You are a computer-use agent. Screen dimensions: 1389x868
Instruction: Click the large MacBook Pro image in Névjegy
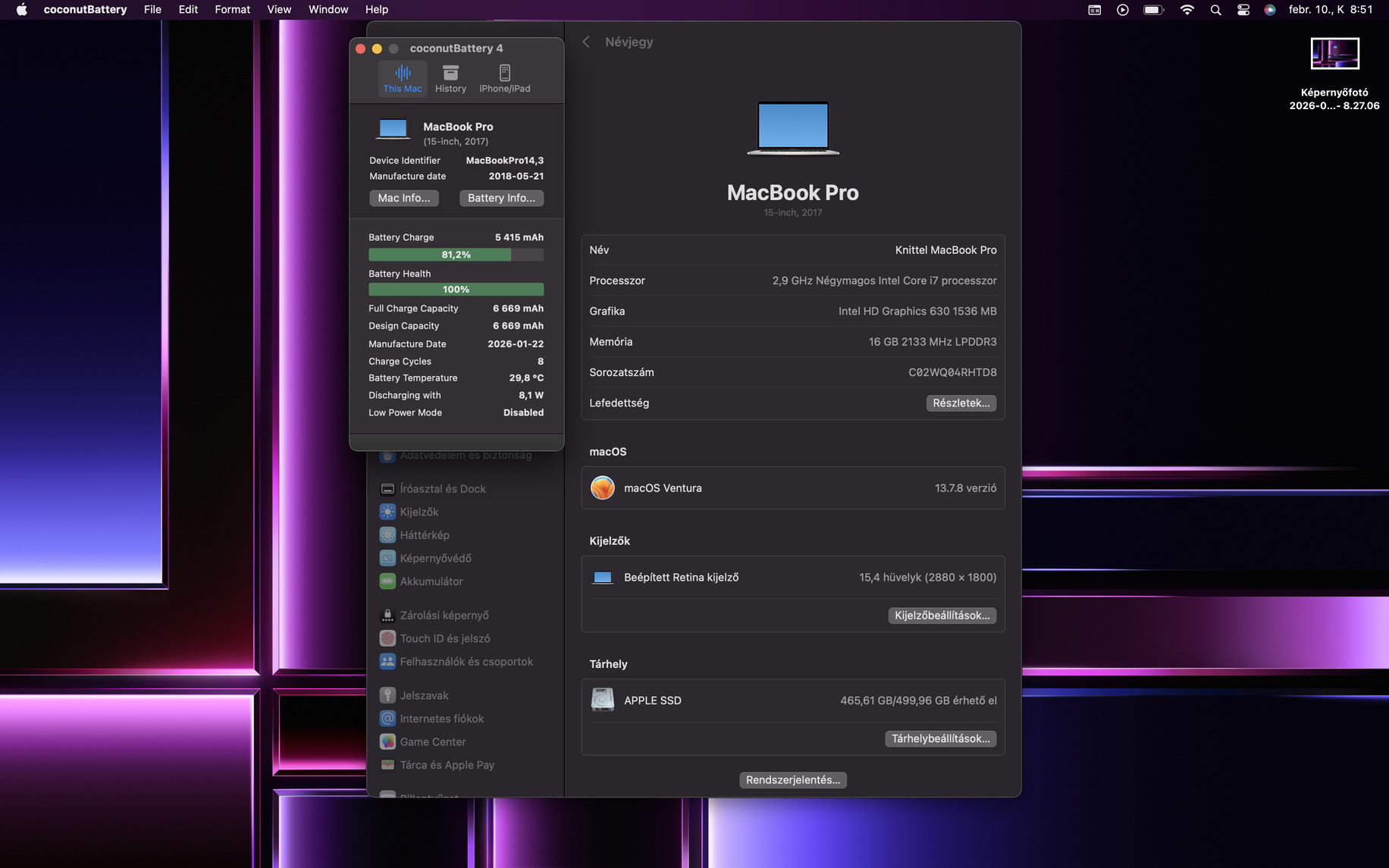(793, 128)
